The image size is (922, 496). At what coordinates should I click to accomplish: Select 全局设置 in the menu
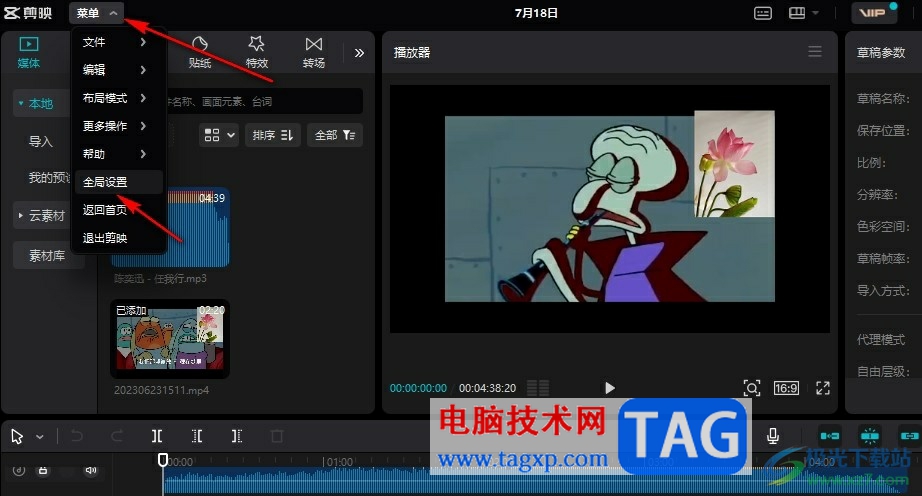tap(118, 182)
